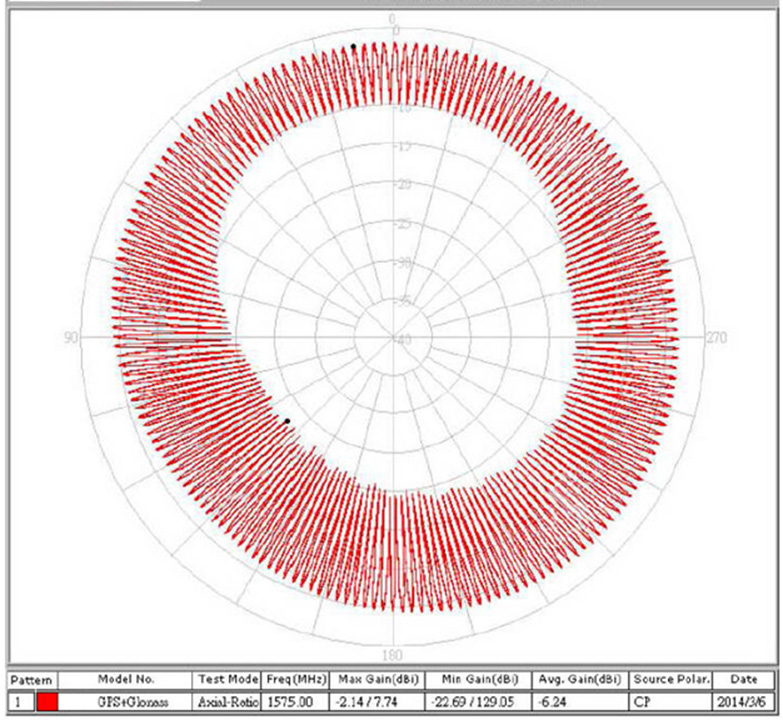This screenshot has height=720, width=783.
Task: Click the Source Polar. column header
Action: [671, 680]
